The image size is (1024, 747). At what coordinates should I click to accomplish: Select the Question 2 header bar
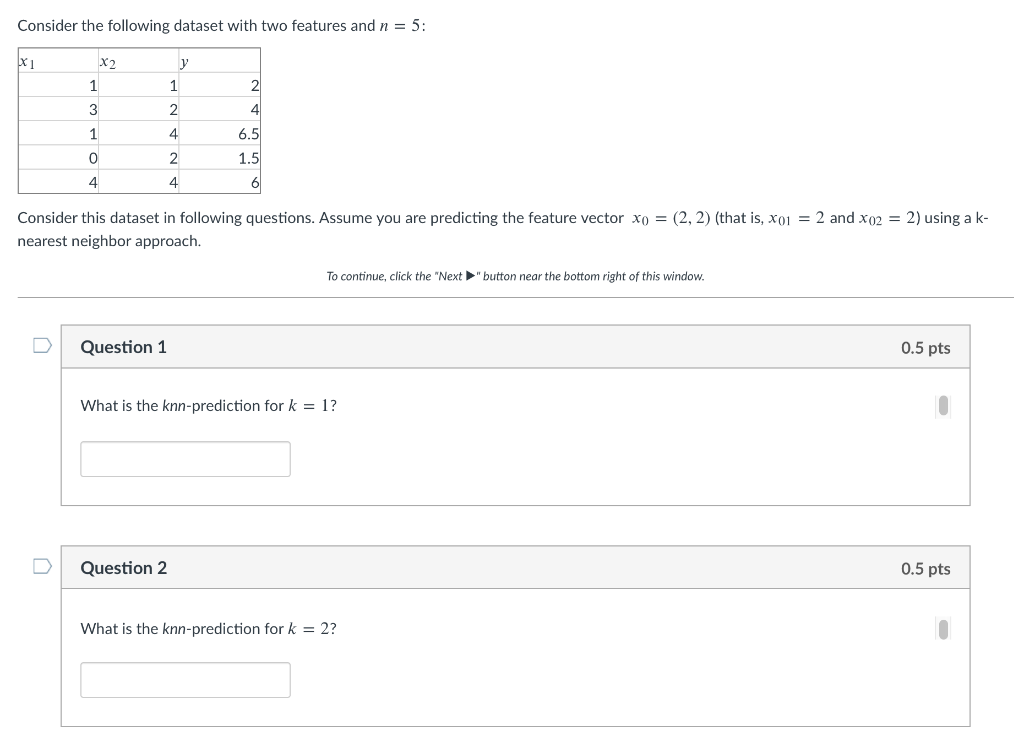click(x=515, y=567)
